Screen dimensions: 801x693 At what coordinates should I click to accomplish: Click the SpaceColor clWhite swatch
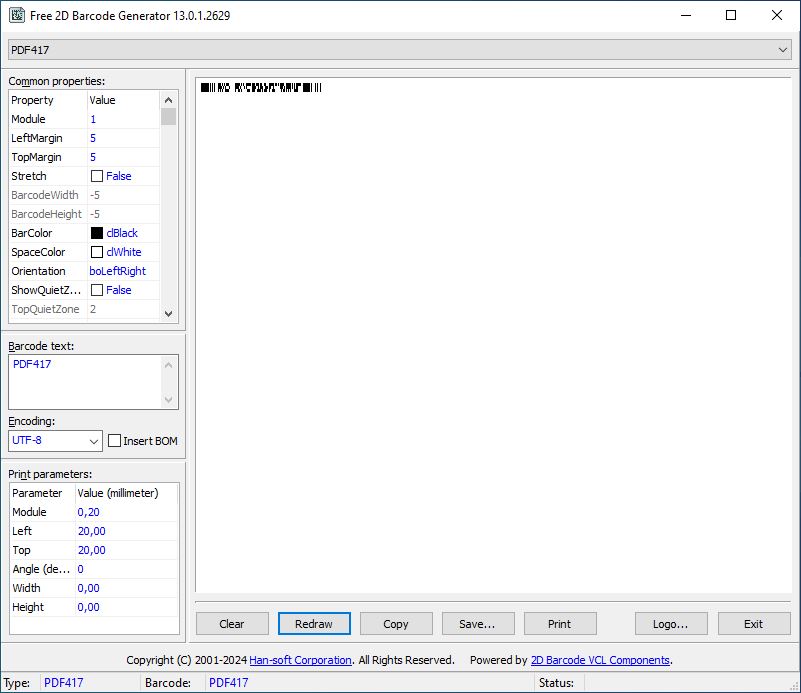click(97, 252)
